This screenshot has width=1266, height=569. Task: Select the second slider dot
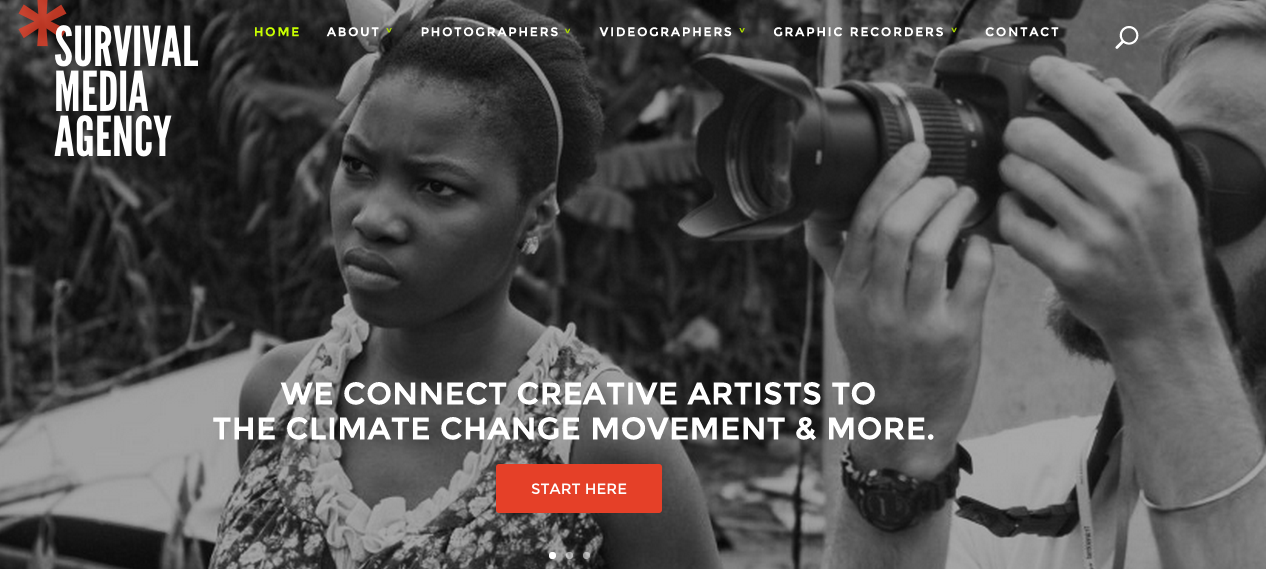coord(570,555)
